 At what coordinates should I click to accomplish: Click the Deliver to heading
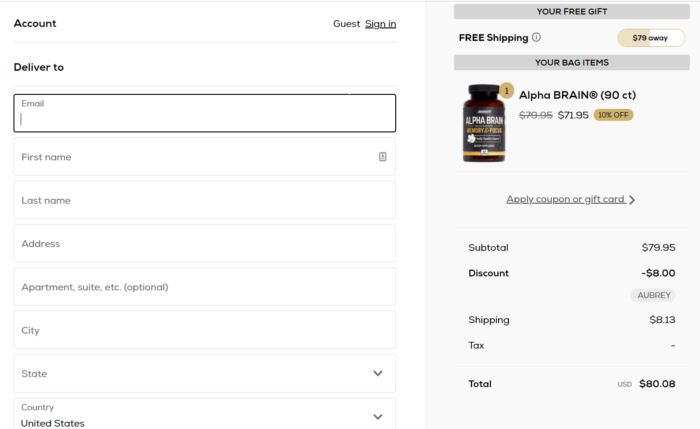(x=39, y=67)
